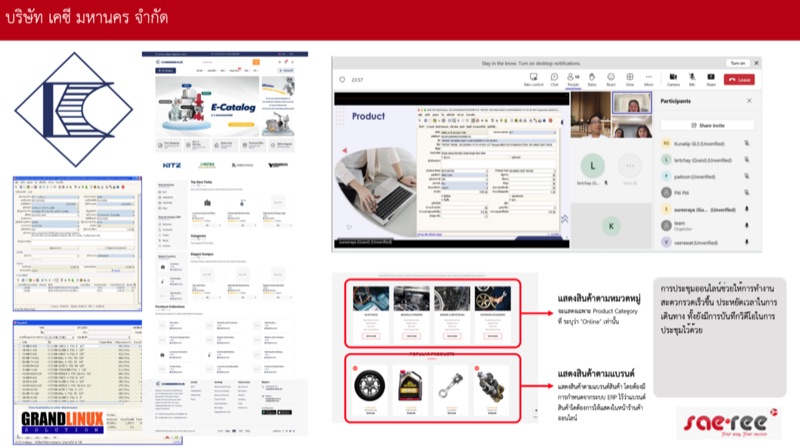Leave the Teams meeting
The height and width of the screenshot is (448, 800).
tap(739, 80)
